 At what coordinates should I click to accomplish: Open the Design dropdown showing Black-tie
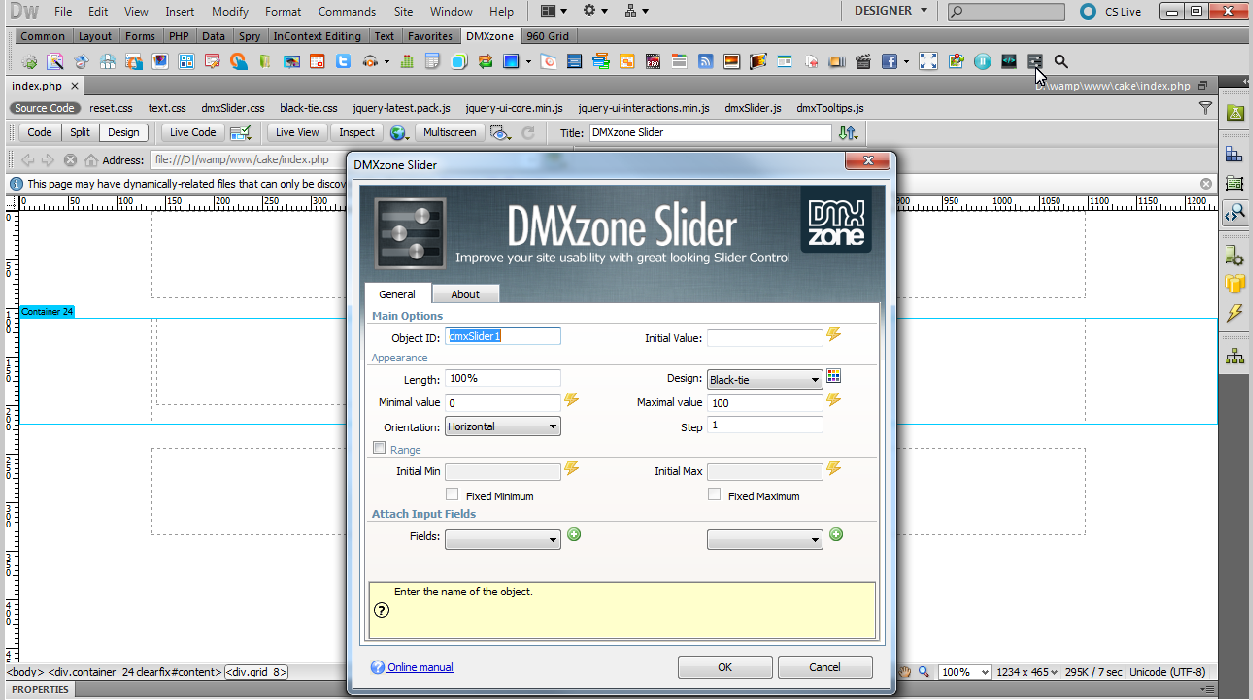(765, 380)
